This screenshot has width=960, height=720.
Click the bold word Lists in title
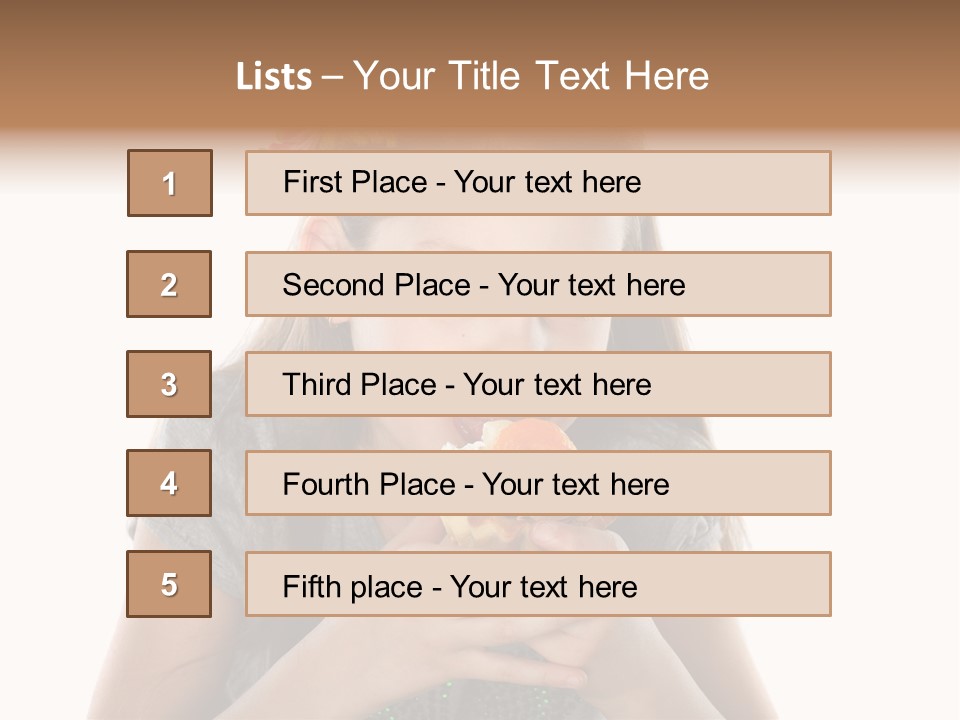(274, 77)
